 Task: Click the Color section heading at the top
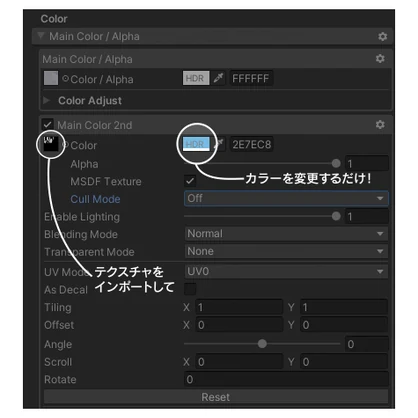point(54,19)
